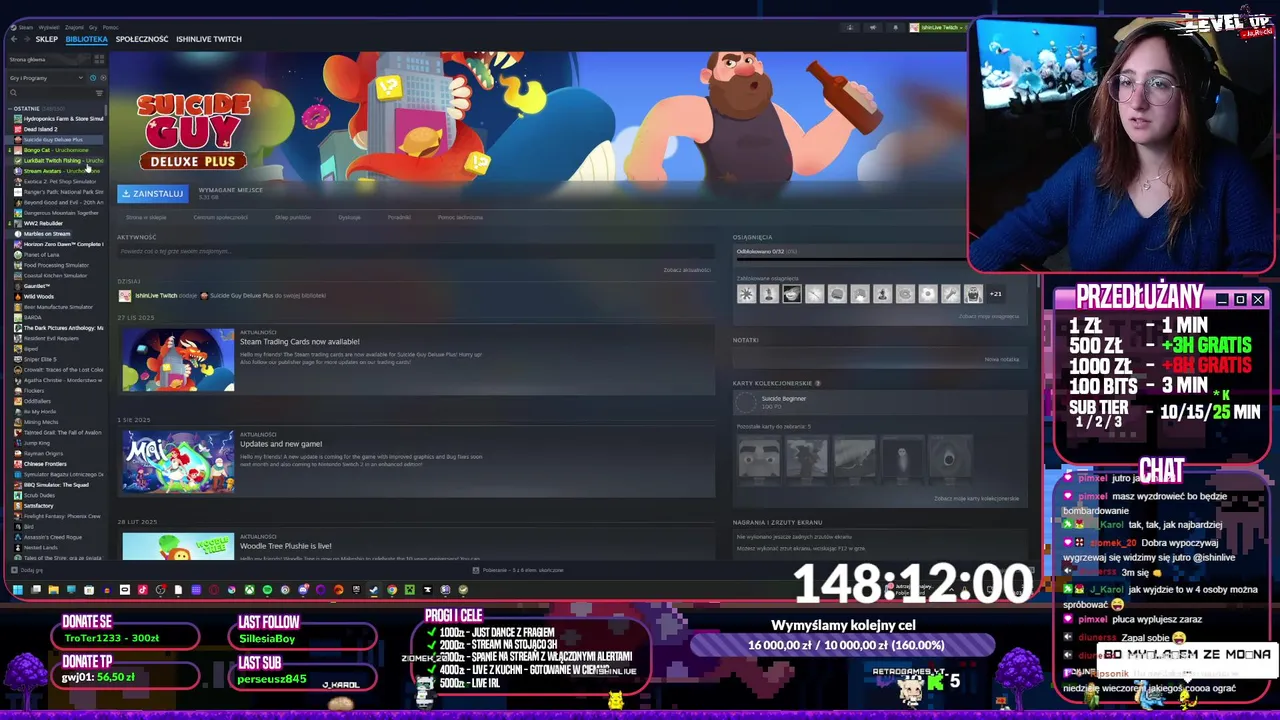Image resolution: width=1280 pixels, height=720 pixels.
Task: Open Centrum społeczności link
Action: pyautogui.click(x=221, y=217)
